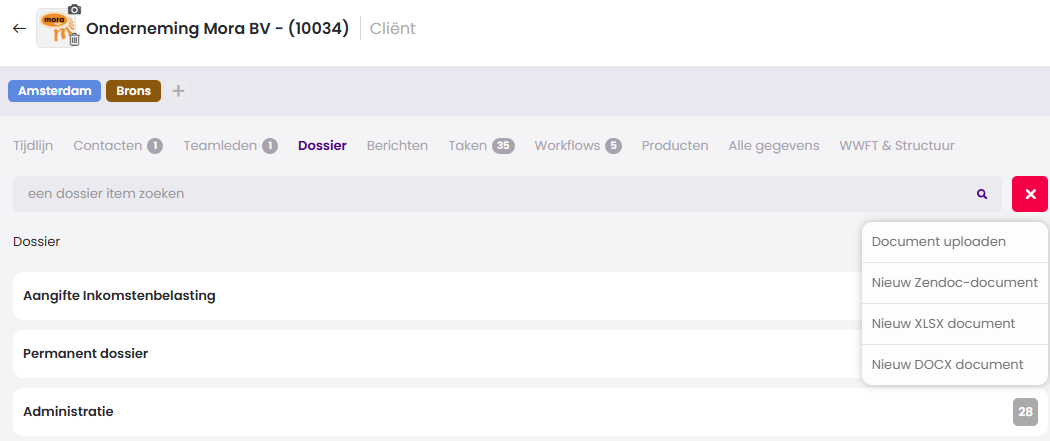Open the Contacten tab
The width and height of the screenshot is (1050, 441).
coord(108,146)
